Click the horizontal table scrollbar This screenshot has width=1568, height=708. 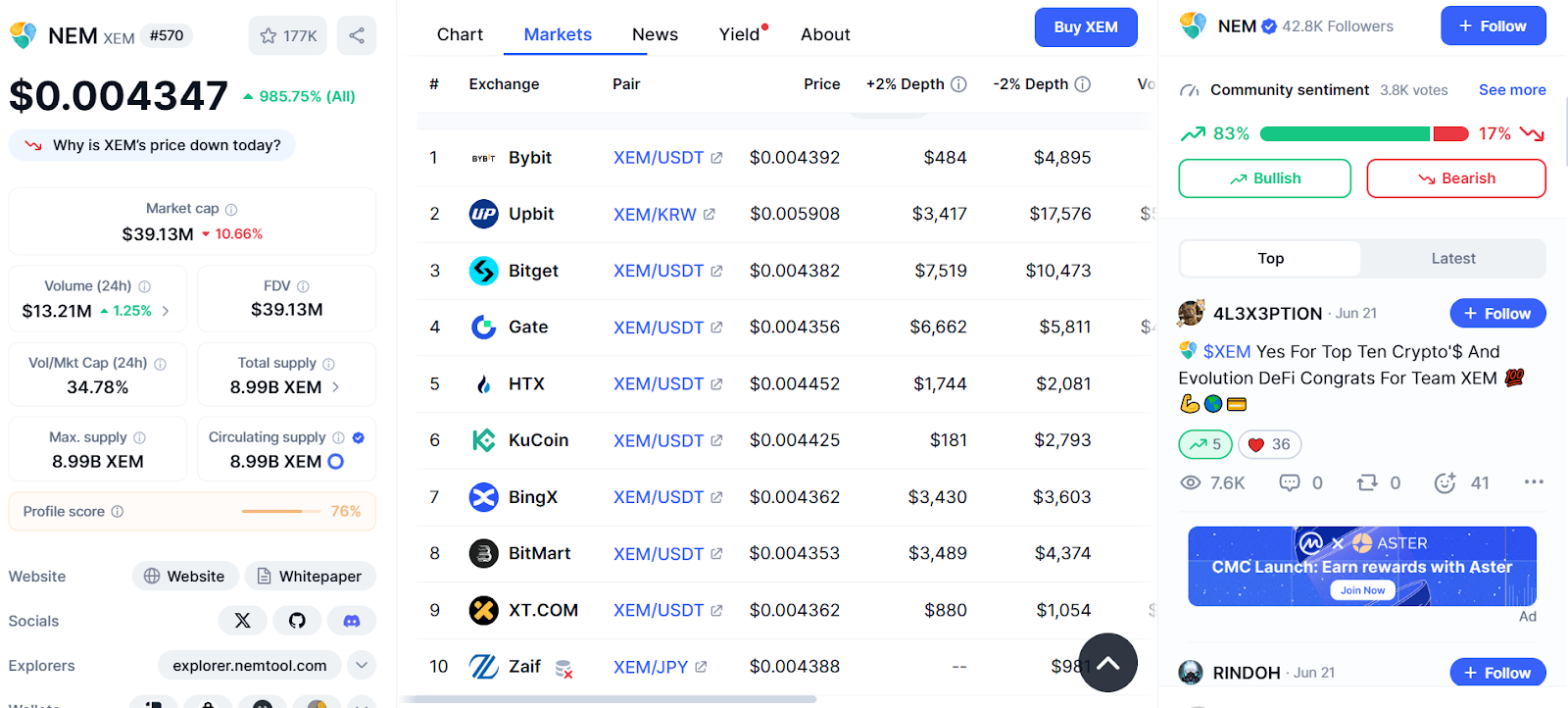608,699
